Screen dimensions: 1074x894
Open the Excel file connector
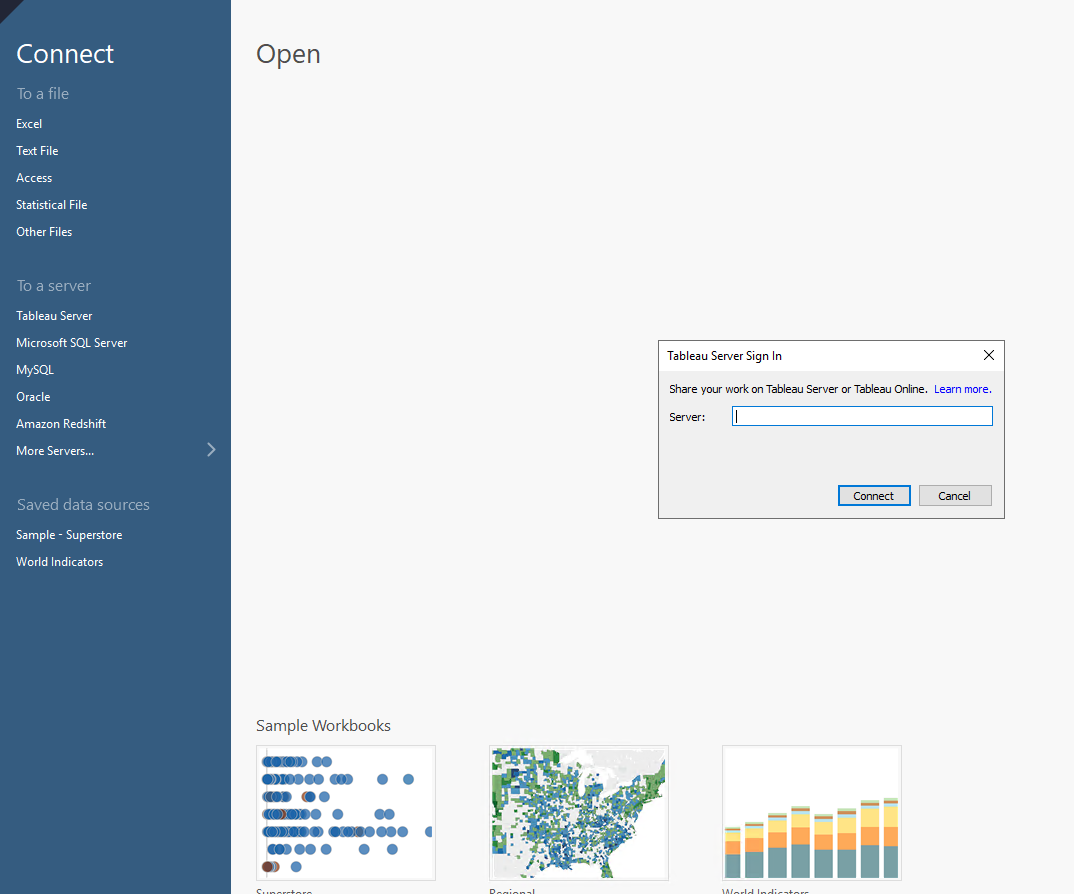[29, 124]
